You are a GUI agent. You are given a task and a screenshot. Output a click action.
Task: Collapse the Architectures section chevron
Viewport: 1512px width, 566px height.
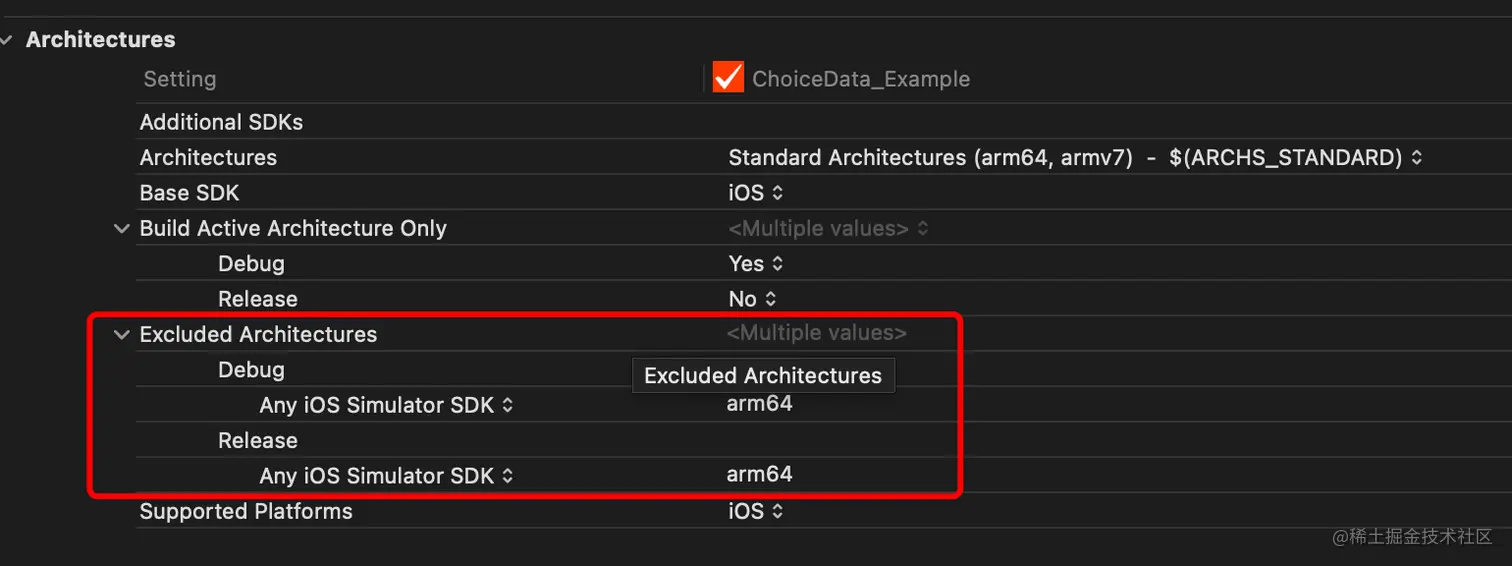pos(8,40)
